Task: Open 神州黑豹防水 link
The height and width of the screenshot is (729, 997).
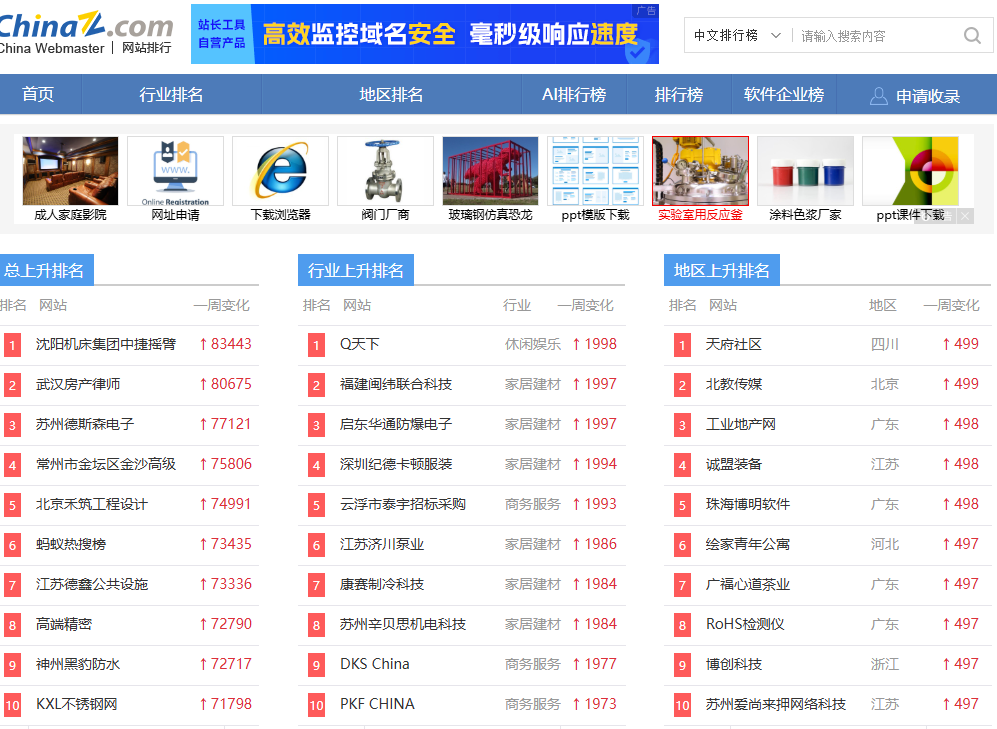Action: (78, 664)
